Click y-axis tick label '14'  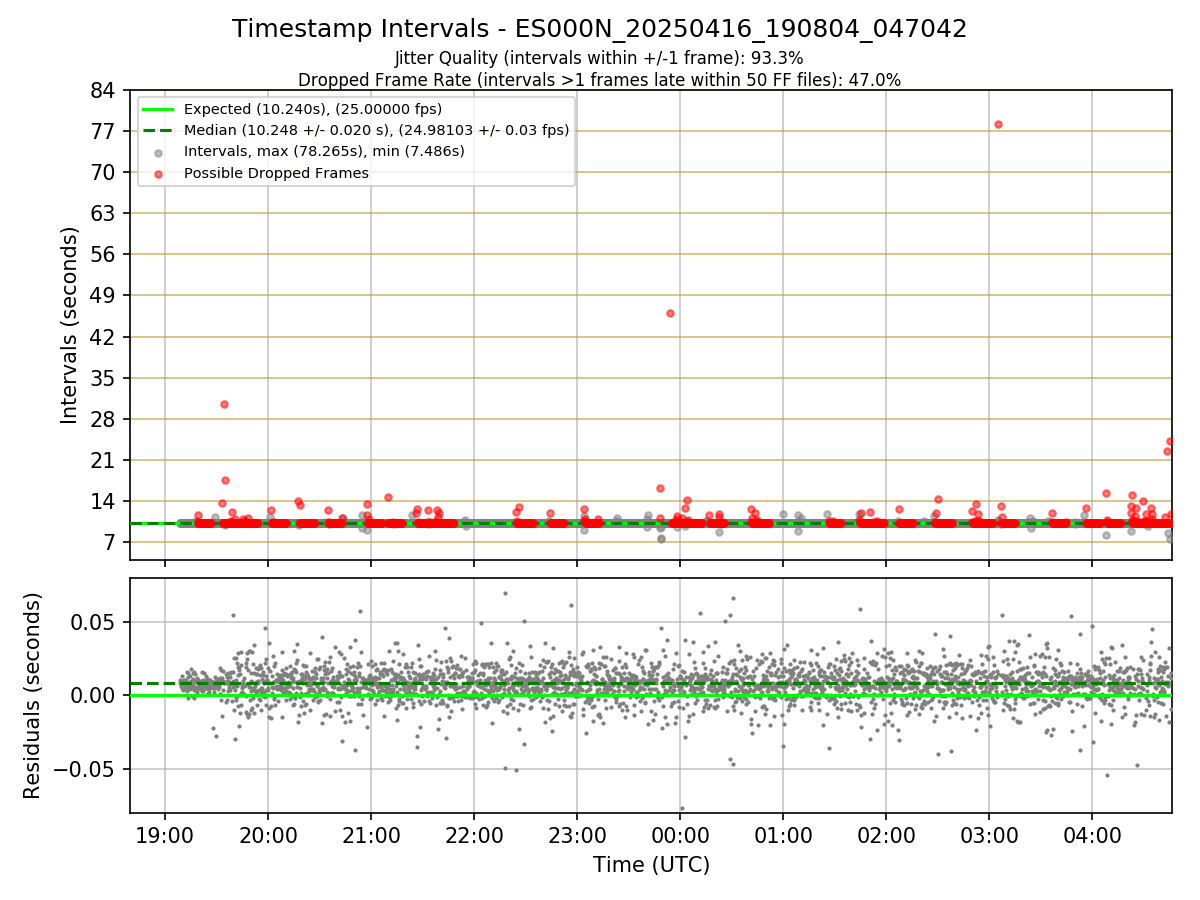click(x=103, y=501)
